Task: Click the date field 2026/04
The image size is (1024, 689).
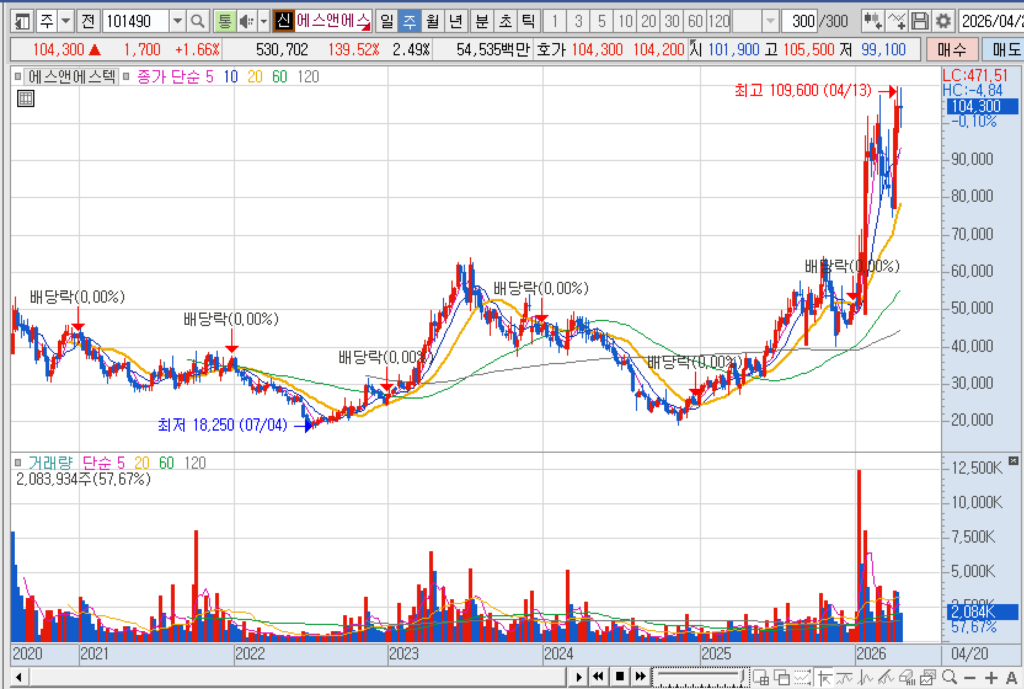Action: [x=991, y=22]
